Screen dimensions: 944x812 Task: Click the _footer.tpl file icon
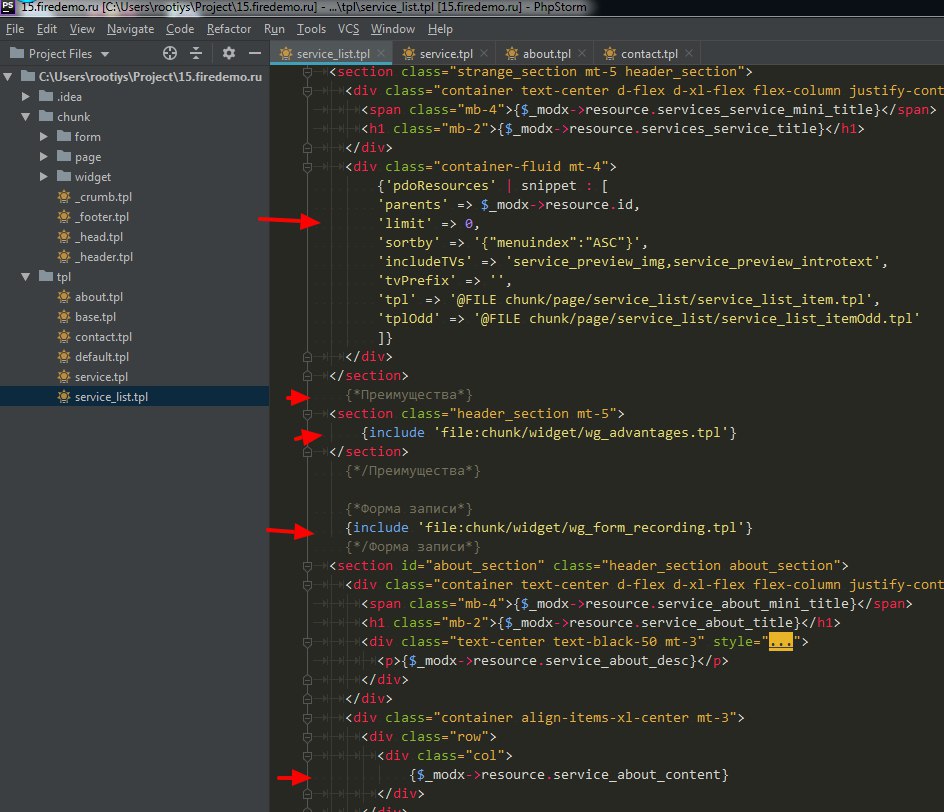pyautogui.click(x=64, y=216)
